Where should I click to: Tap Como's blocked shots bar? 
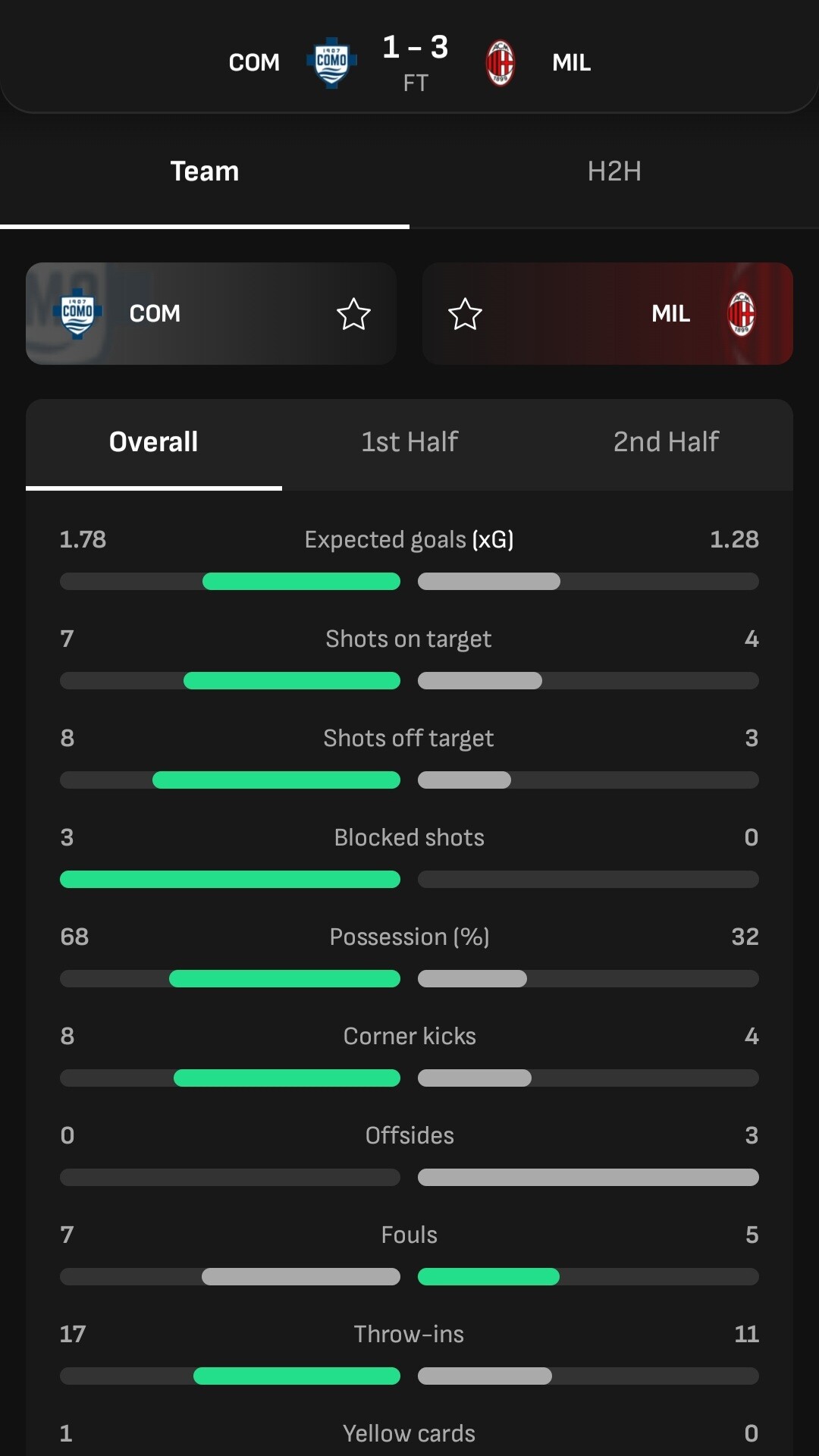pyautogui.click(x=230, y=880)
